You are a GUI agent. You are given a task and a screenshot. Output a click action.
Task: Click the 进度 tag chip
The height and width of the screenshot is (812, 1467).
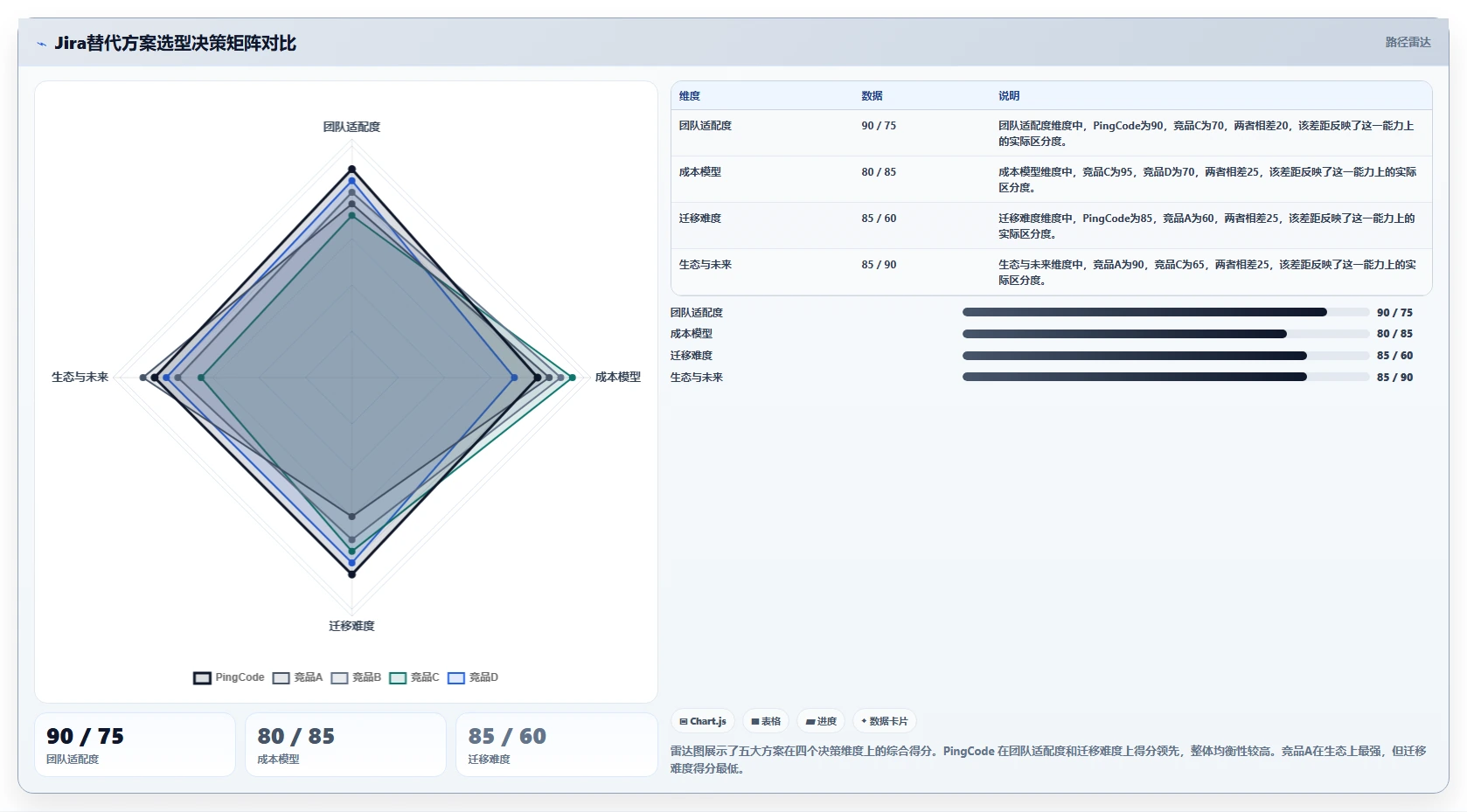[x=821, y=721]
